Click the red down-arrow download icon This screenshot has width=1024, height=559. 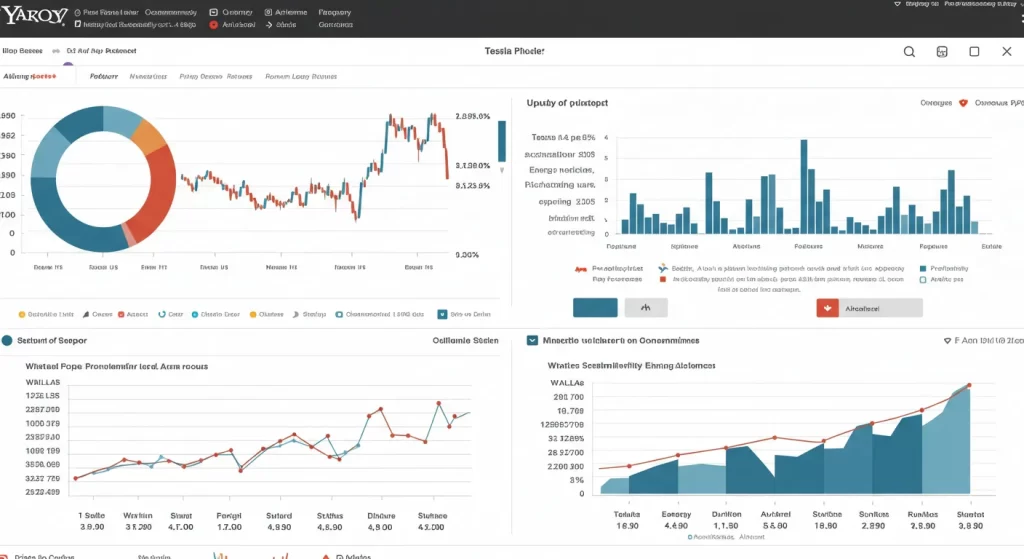(827, 308)
